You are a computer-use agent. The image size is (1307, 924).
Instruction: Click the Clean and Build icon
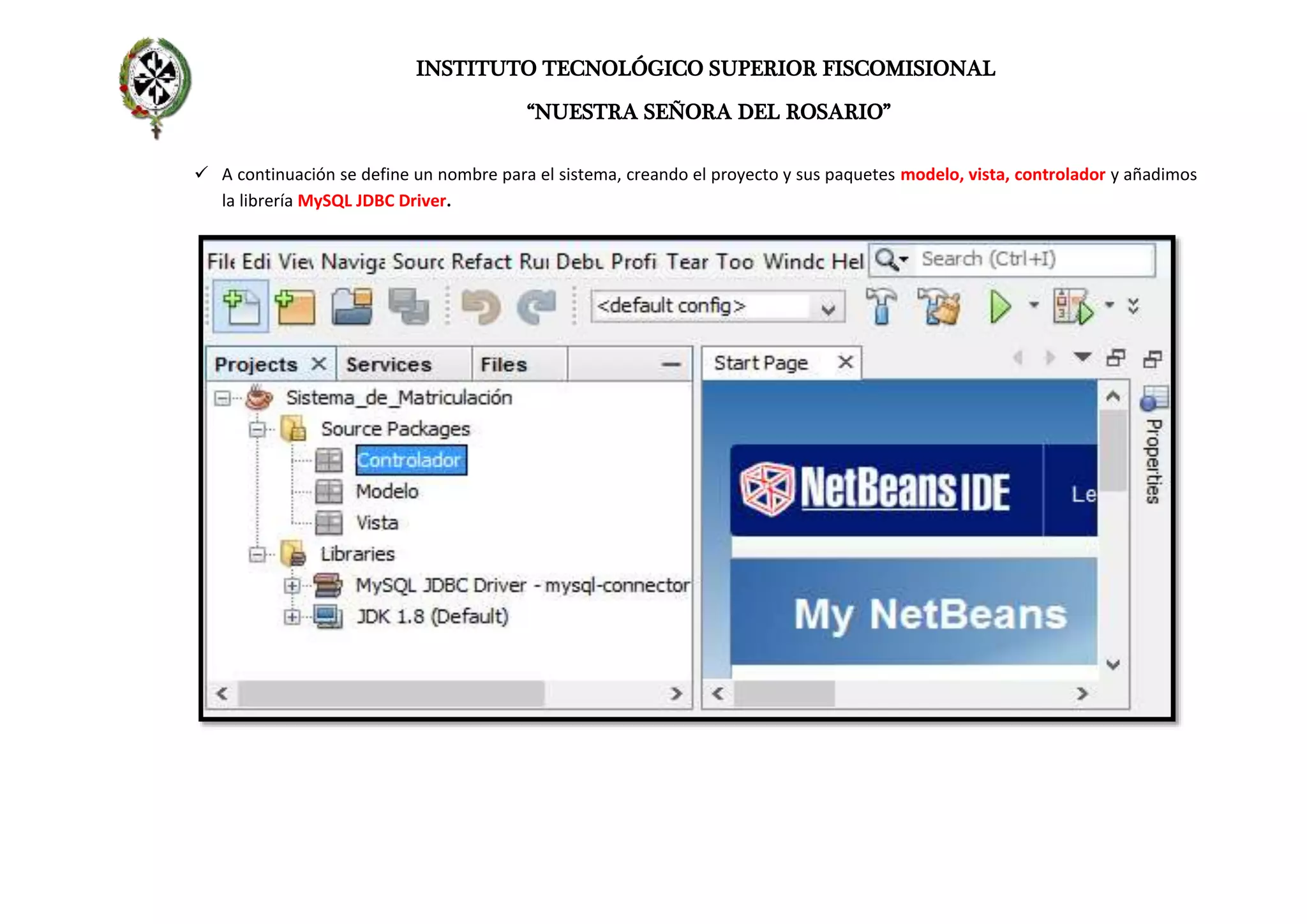(x=938, y=306)
